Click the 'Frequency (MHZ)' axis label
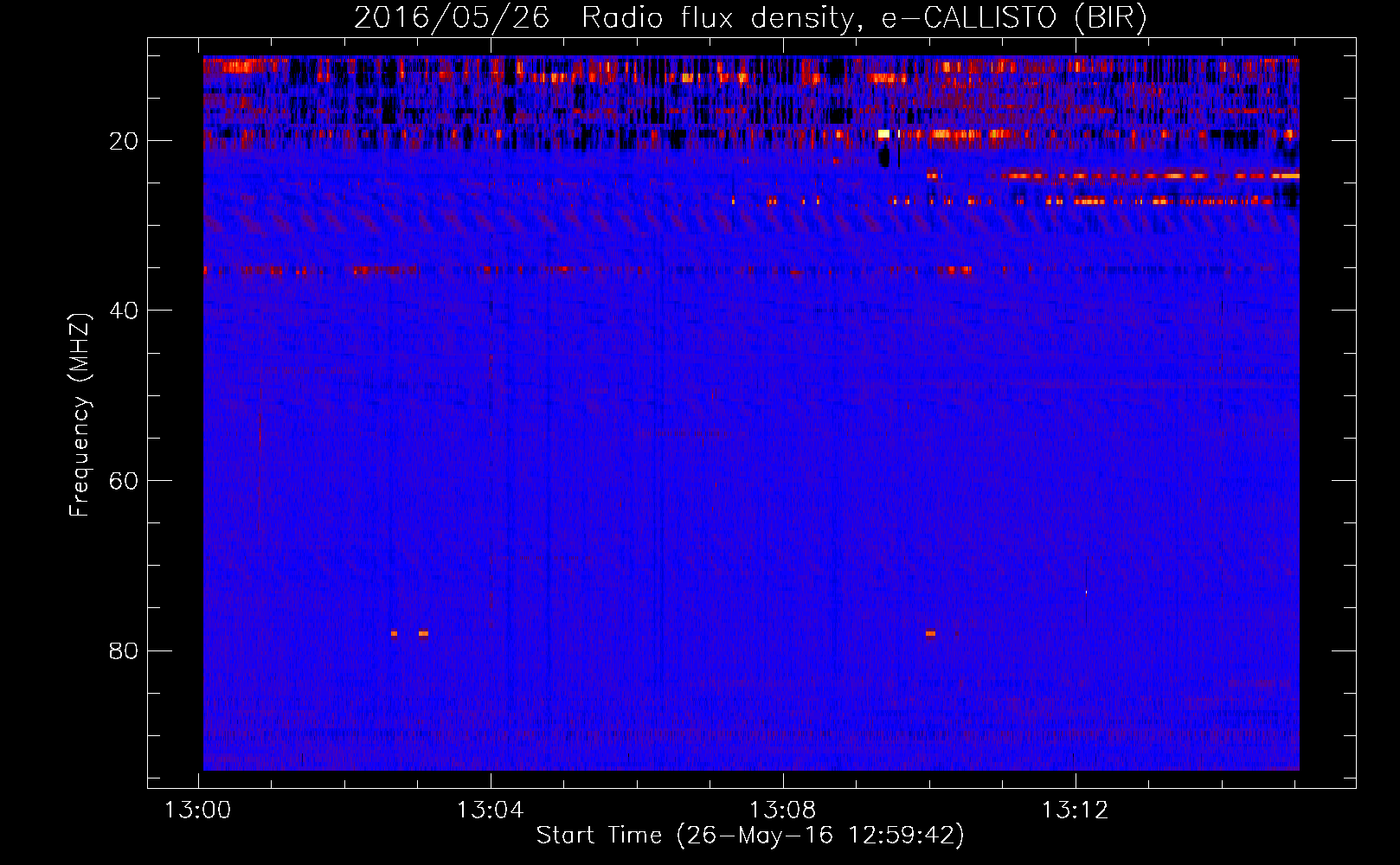The image size is (1400, 865). [x=80, y=416]
